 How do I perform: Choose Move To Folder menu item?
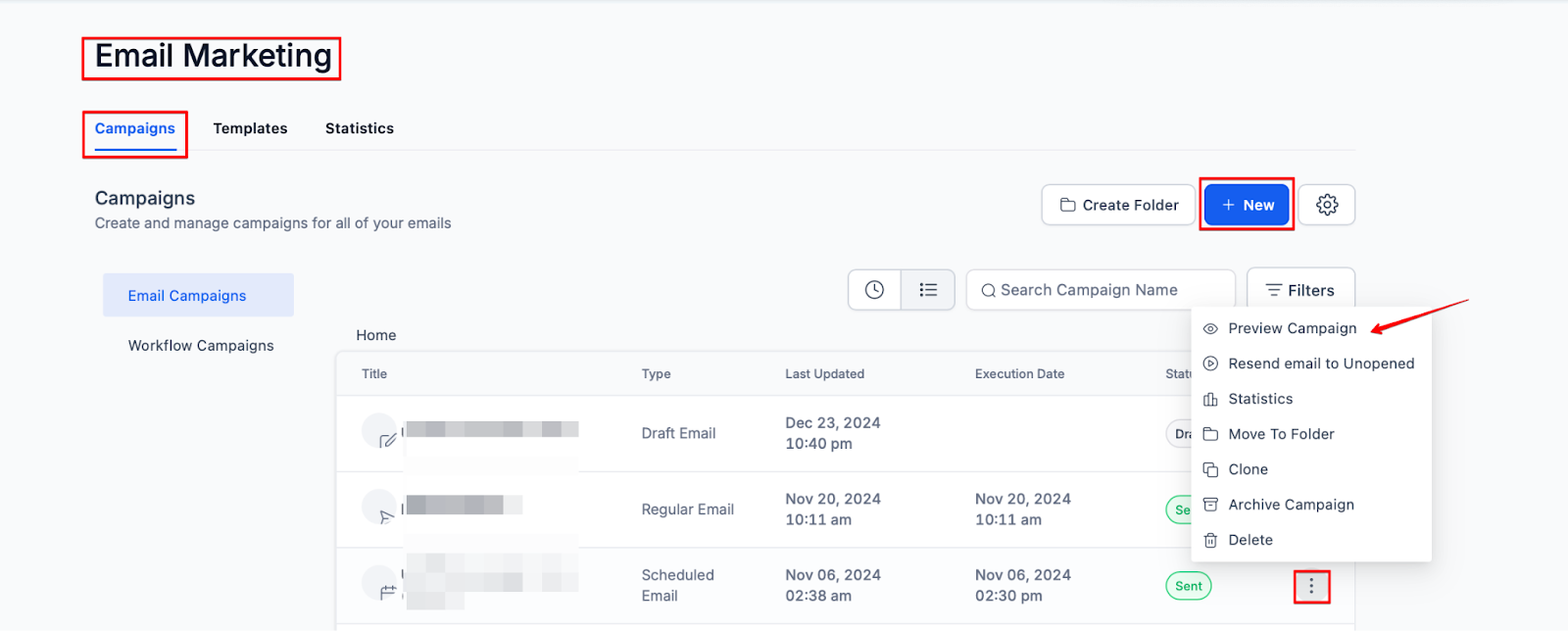[x=1281, y=434]
